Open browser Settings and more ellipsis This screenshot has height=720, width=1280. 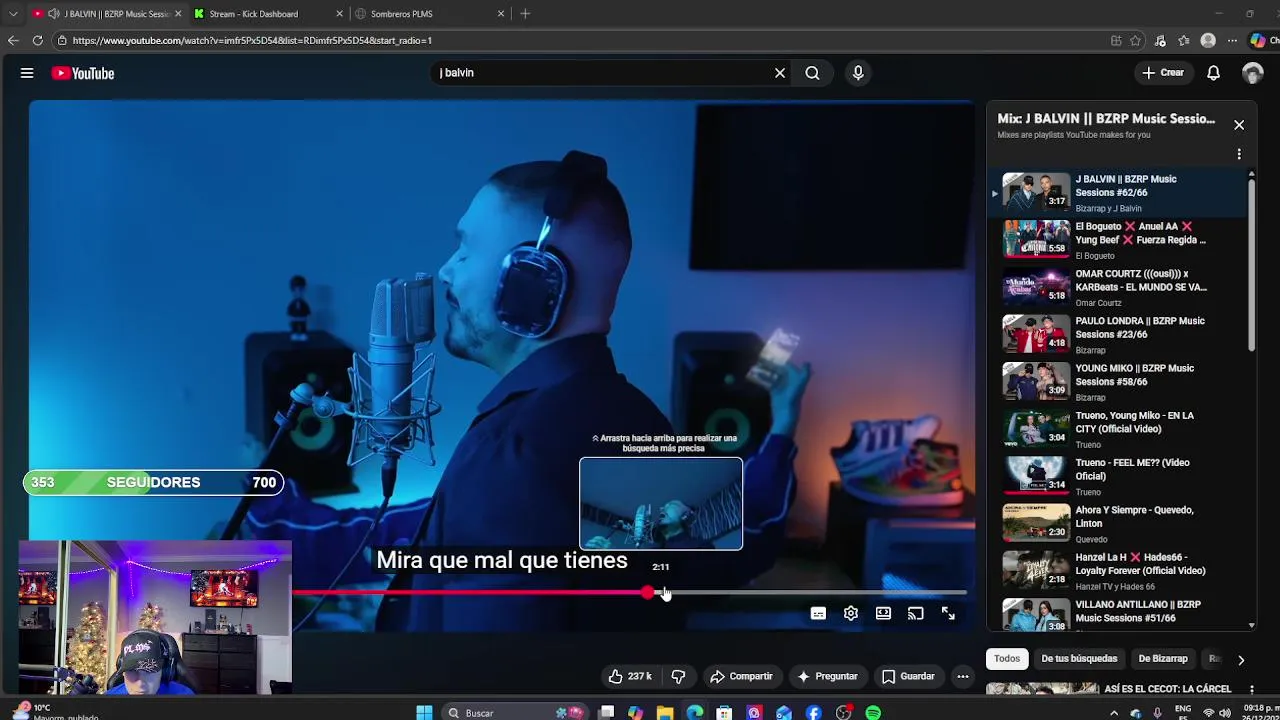(1231, 41)
